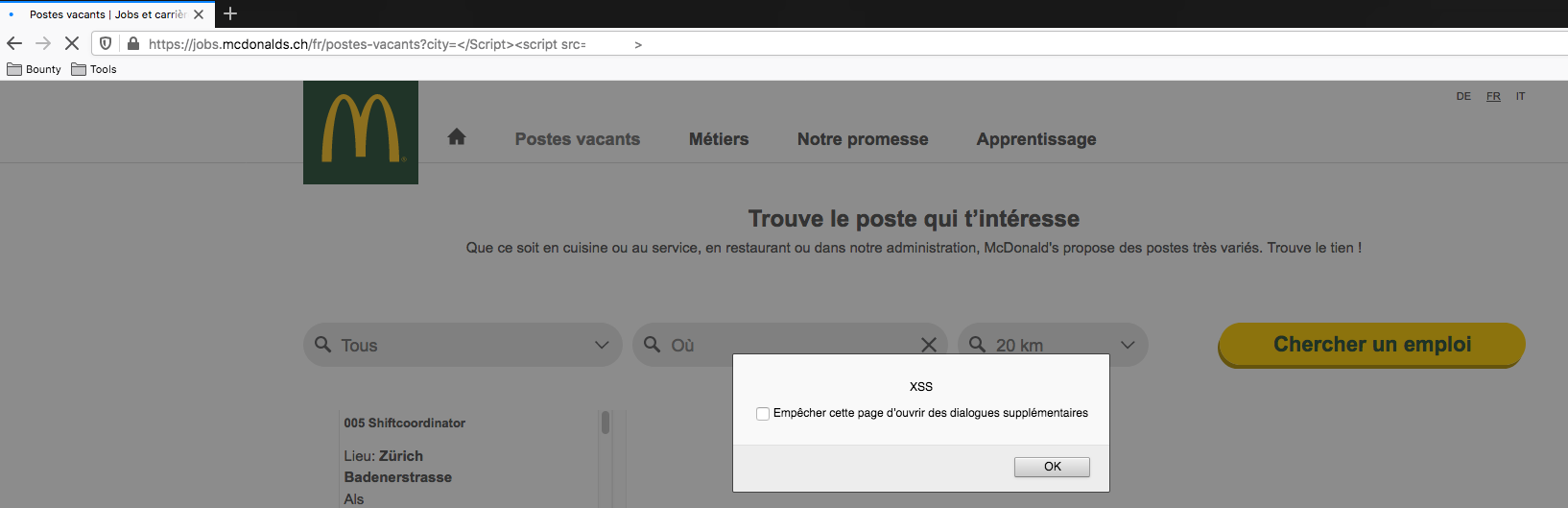Viewport: 1568px width, 508px height.
Task: Open the 005 Shiftcoordinator job listing
Action: [405, 423]
